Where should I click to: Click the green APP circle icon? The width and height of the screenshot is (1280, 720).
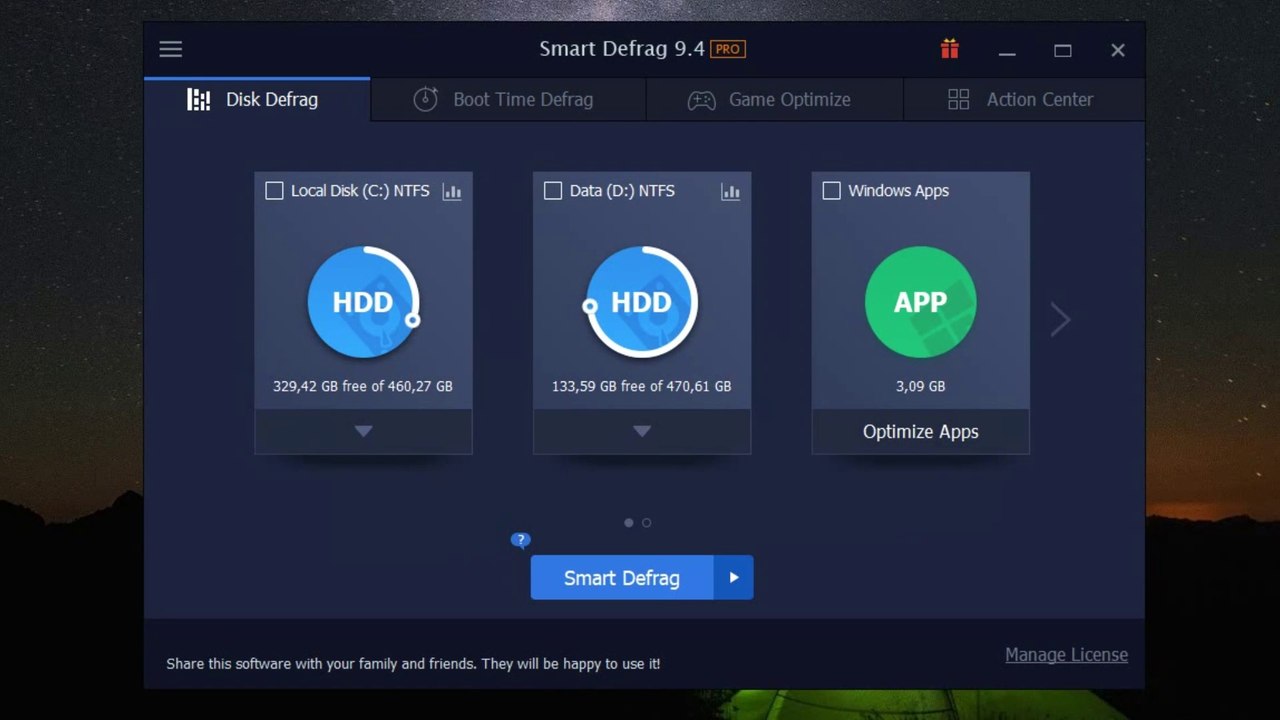920,302
